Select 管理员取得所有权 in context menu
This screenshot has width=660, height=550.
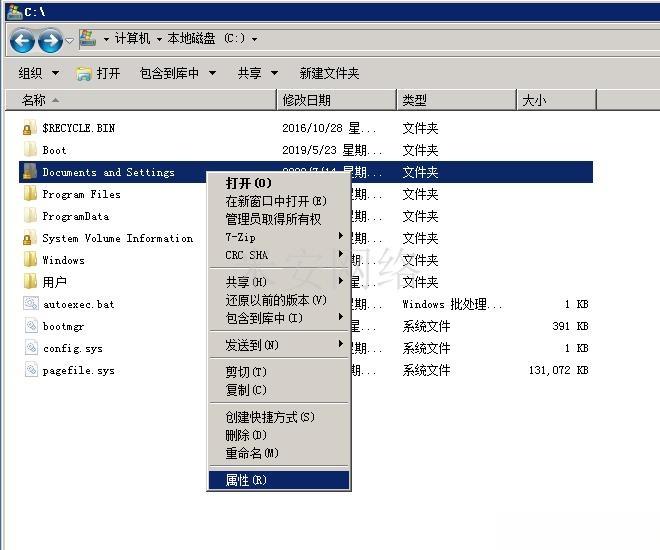[x=273, y=219]
